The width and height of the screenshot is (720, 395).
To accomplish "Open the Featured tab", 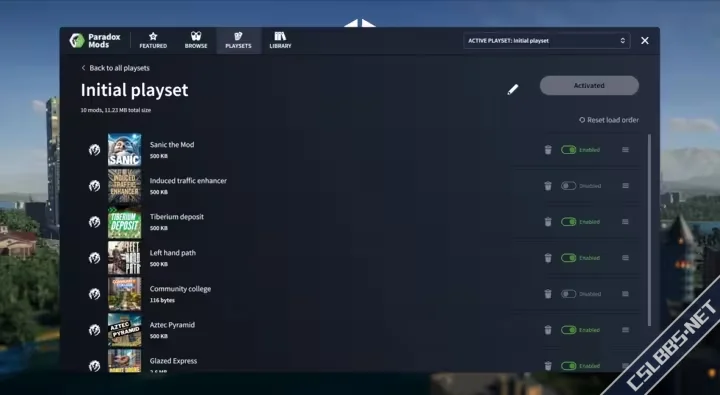I will coord(153,40).
